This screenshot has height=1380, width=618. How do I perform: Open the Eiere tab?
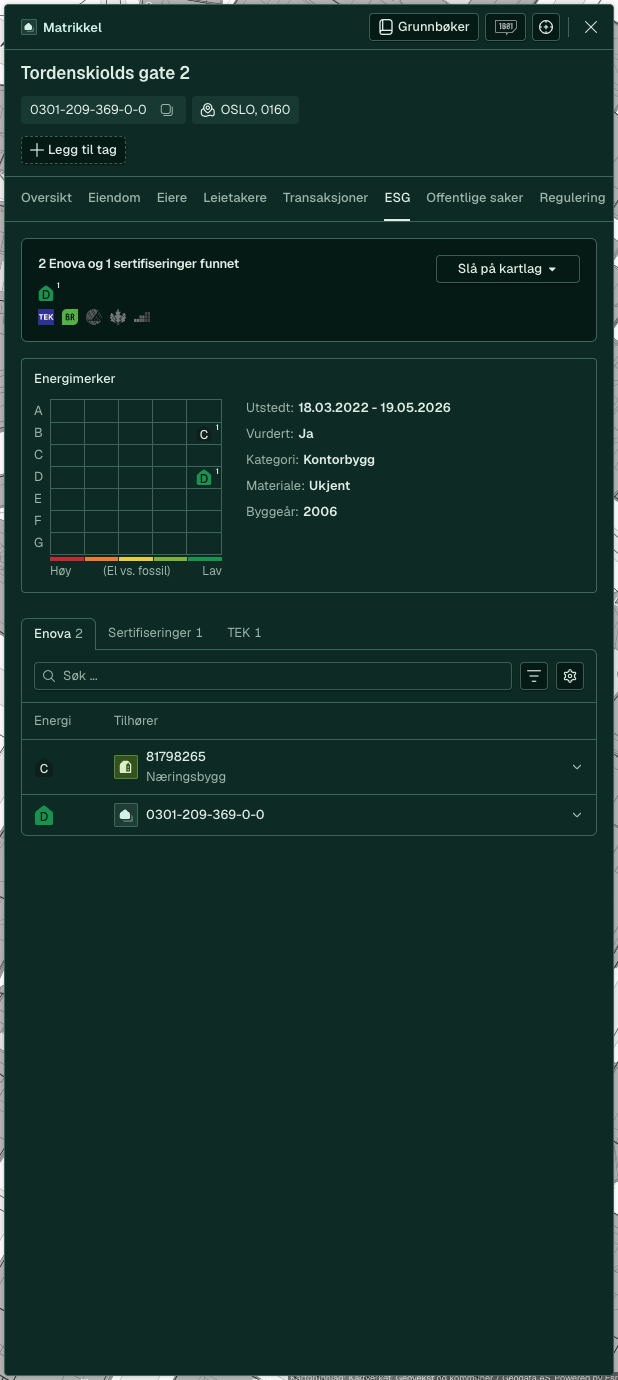[172, 198]
